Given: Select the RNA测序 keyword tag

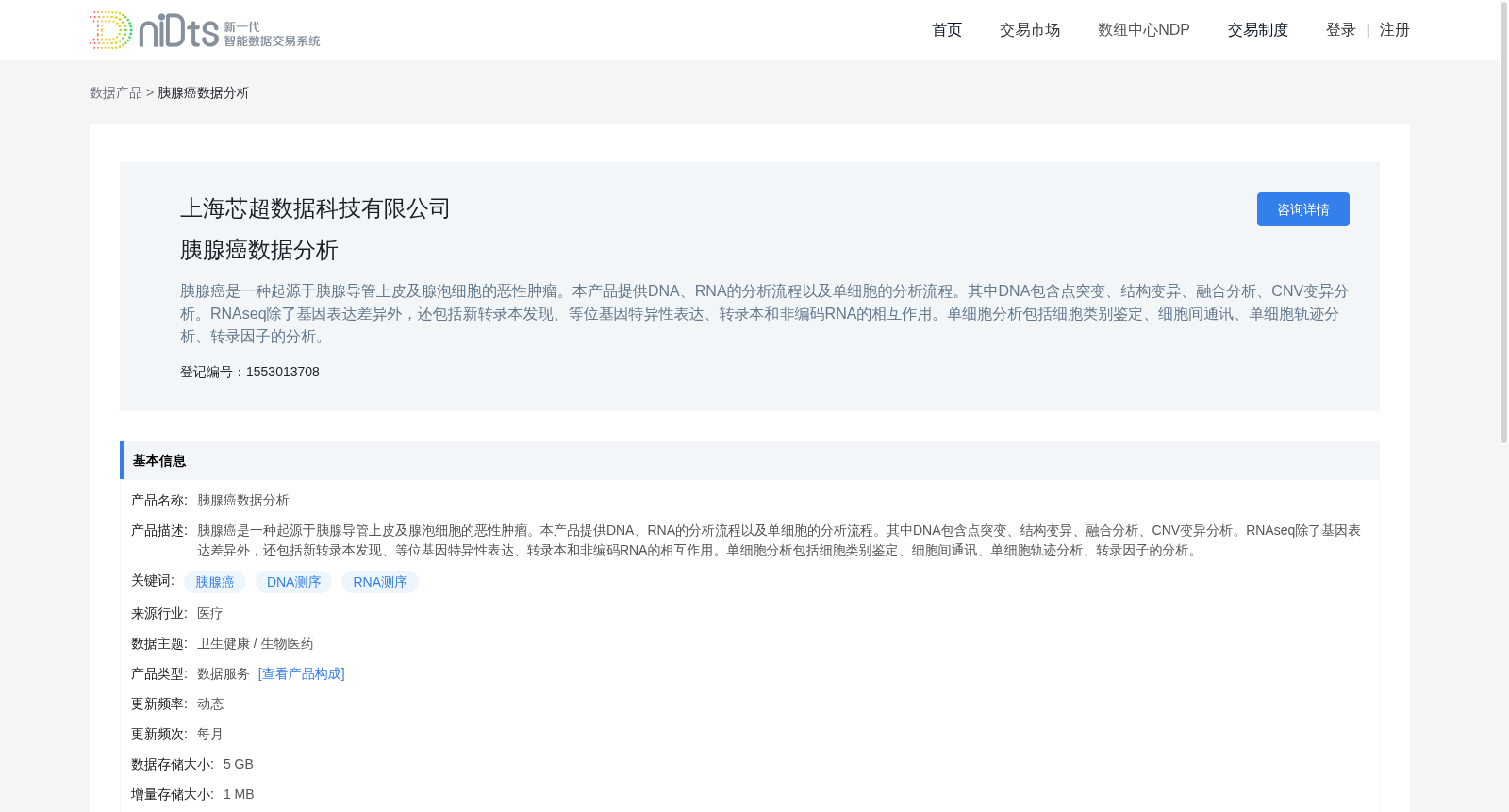Looking at the screenshot, I should [x=380, y=582].
